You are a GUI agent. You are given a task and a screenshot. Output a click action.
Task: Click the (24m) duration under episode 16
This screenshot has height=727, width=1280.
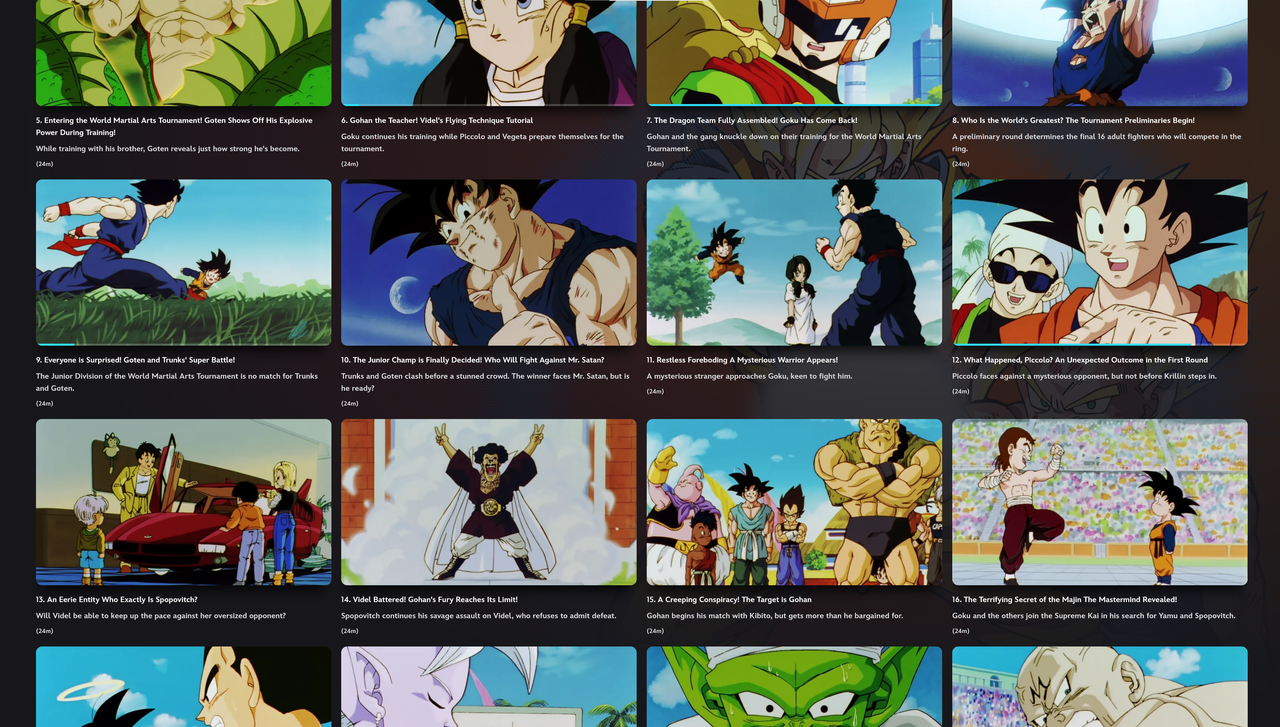click(960, 631)
